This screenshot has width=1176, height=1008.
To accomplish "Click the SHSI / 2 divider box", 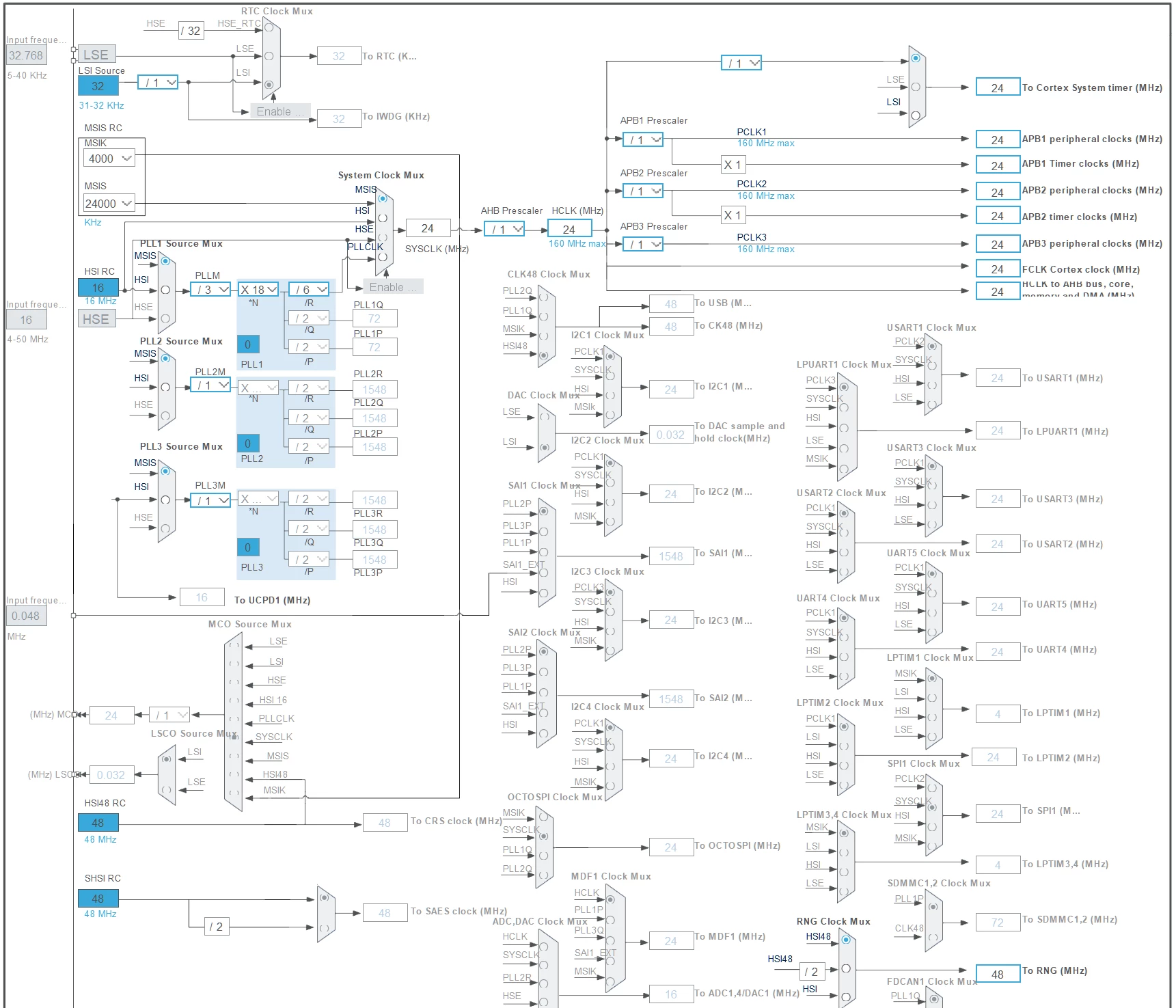I will (x=216, y=927).
